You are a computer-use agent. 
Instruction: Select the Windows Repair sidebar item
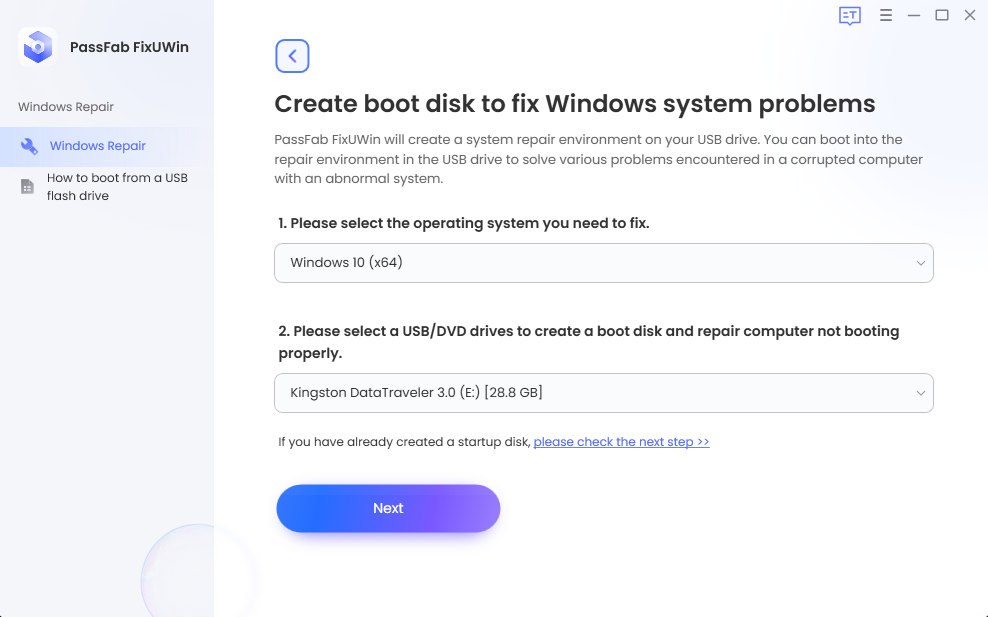(x=98, y=146)
